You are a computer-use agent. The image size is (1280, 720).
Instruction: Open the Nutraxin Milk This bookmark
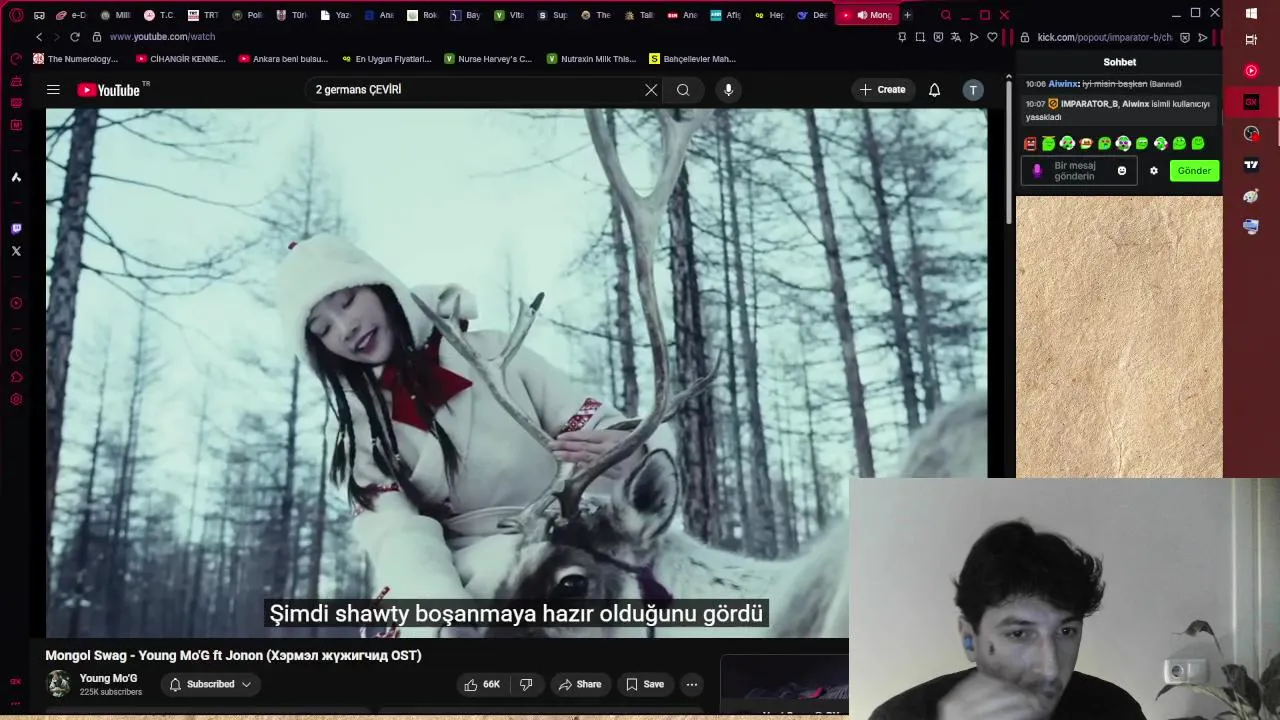pyautogui.click(x=591, y=59)
